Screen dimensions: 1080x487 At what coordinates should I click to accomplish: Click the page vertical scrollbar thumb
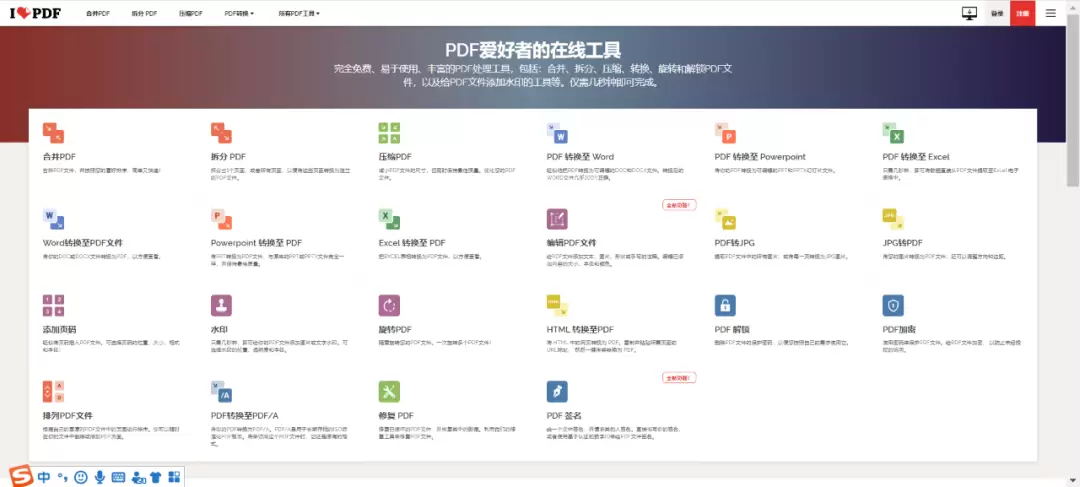pos(1072,100)
